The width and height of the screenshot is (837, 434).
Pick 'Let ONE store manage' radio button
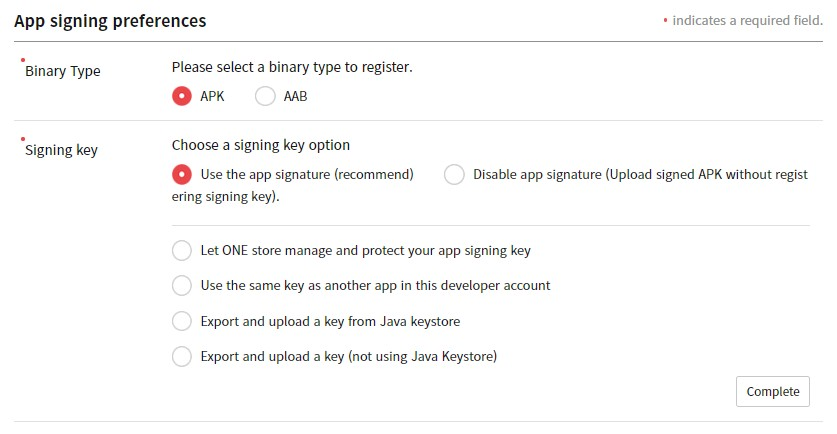(x=181, y=250)
